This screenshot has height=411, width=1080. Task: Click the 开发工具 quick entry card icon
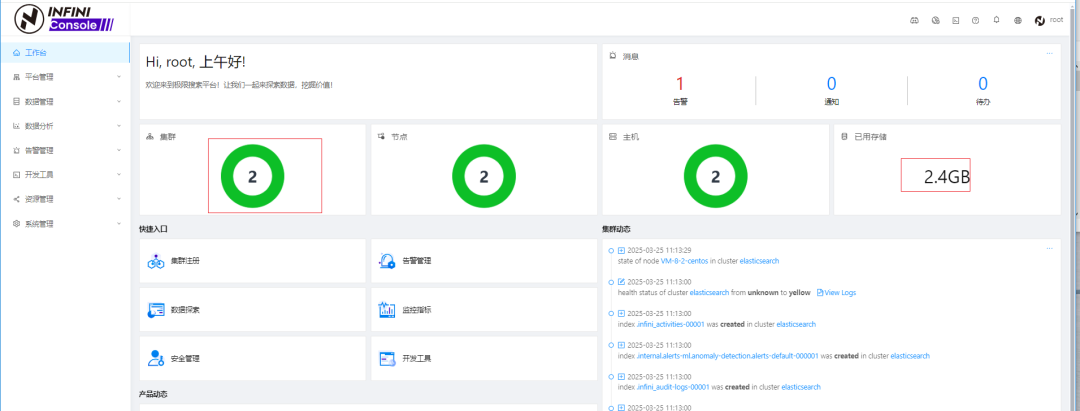386,359
